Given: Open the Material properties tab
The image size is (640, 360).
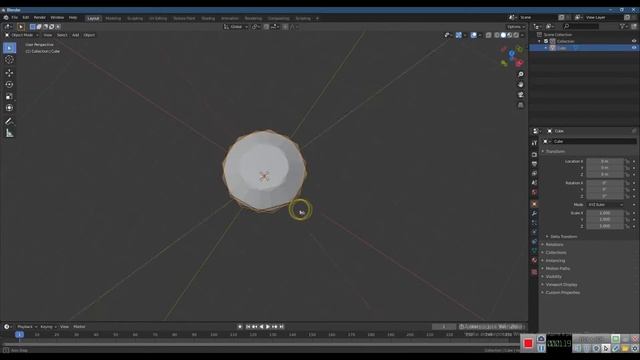Looking at the screenshot, I should [x=534, y=260].
